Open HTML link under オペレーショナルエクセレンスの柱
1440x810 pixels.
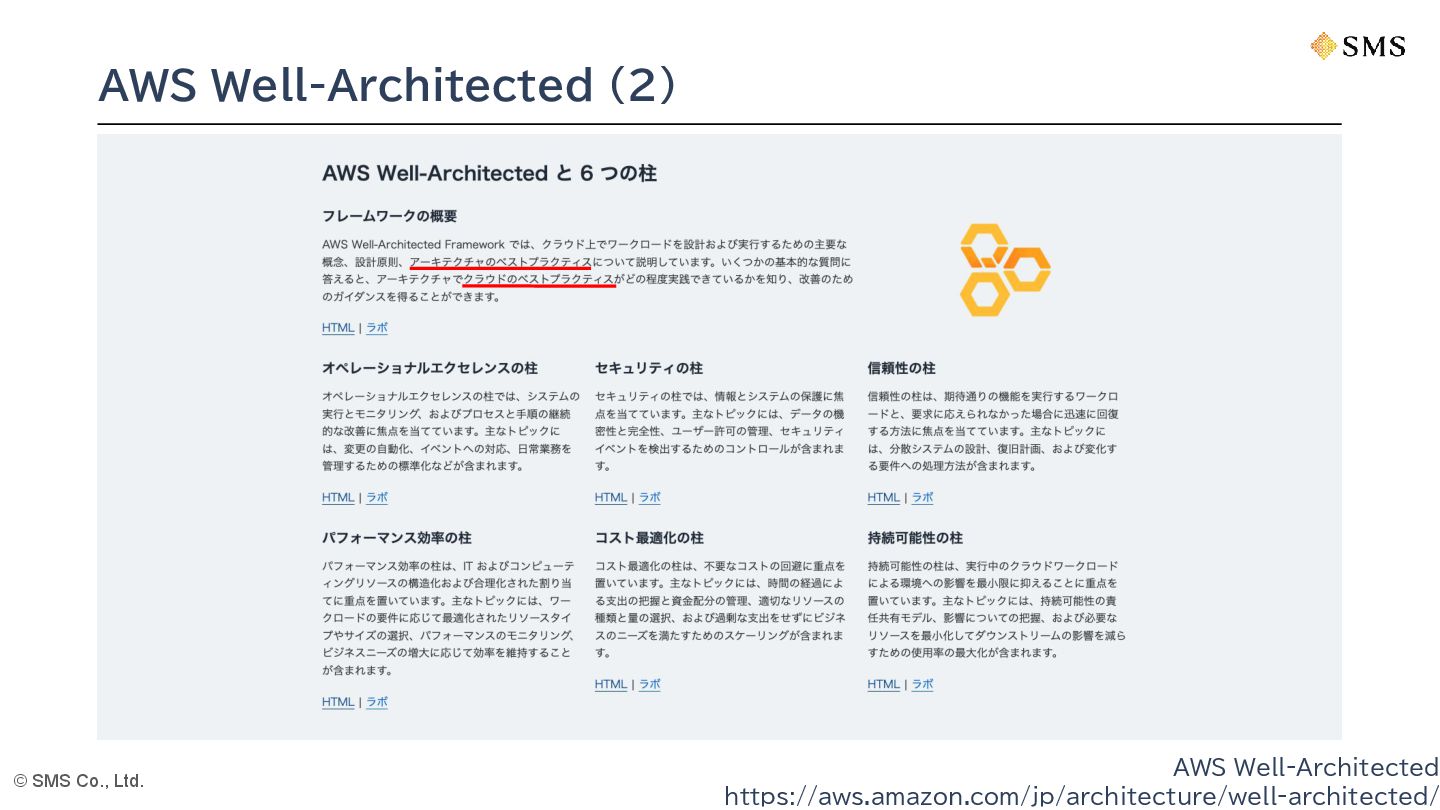point(338,498)
